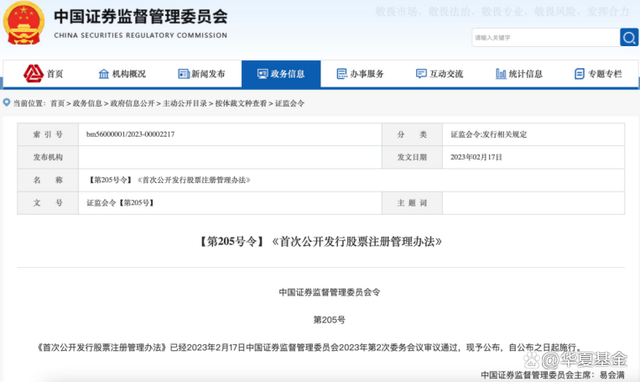Click the paragraph about the 2023年第2次委务会议
Image resolution: width=640 pixels, height=382 pixels.
pyautogui.click(x=309, y=347)
